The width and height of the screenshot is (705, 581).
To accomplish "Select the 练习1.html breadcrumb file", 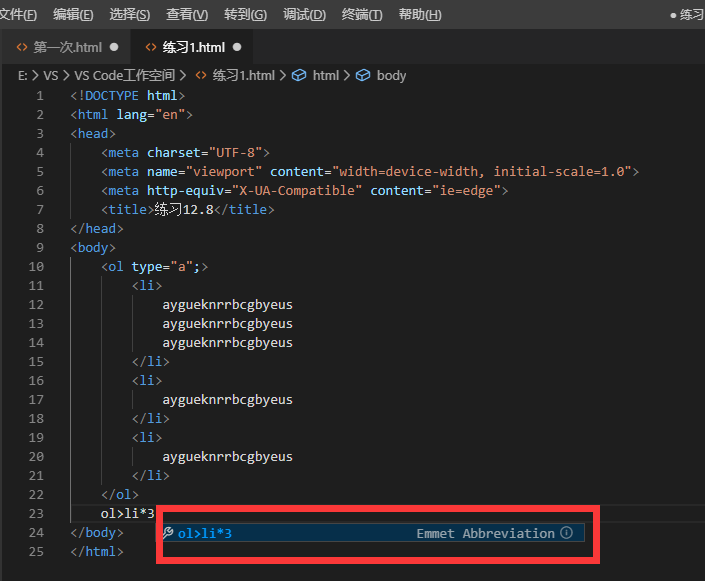I will 243,76.
